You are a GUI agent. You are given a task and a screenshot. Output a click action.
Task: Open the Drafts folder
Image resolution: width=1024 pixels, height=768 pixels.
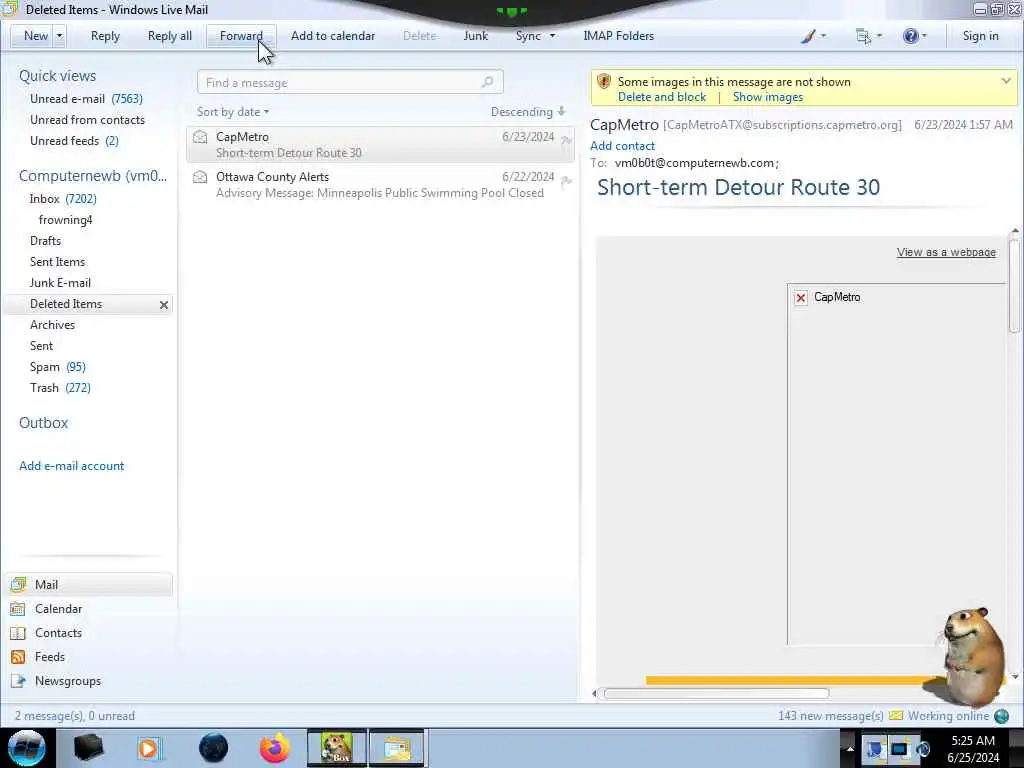point(45,240)
